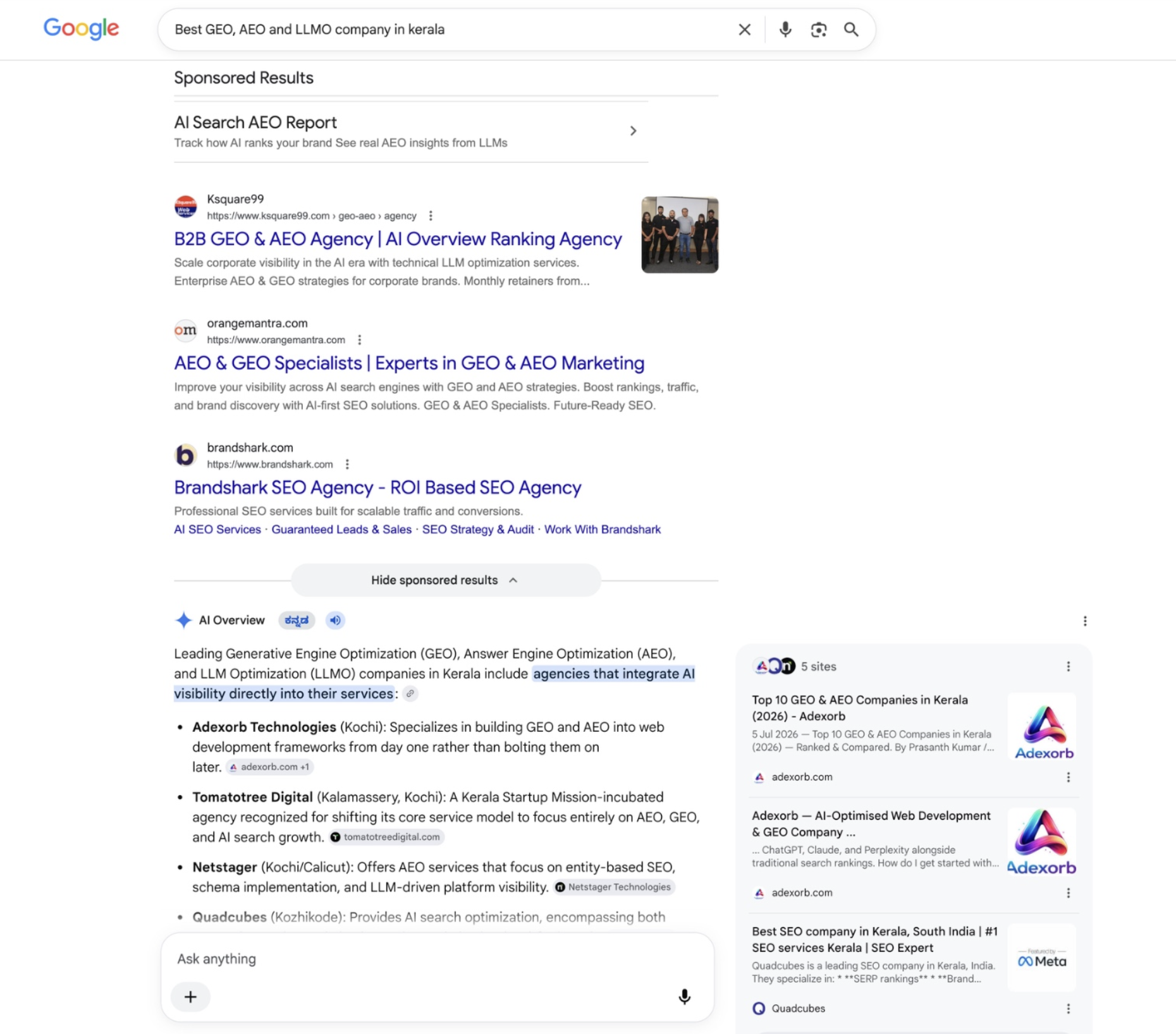Open the adexorb.com +1 source chip
1176x1034 pixels.
[x=269, y=767]
